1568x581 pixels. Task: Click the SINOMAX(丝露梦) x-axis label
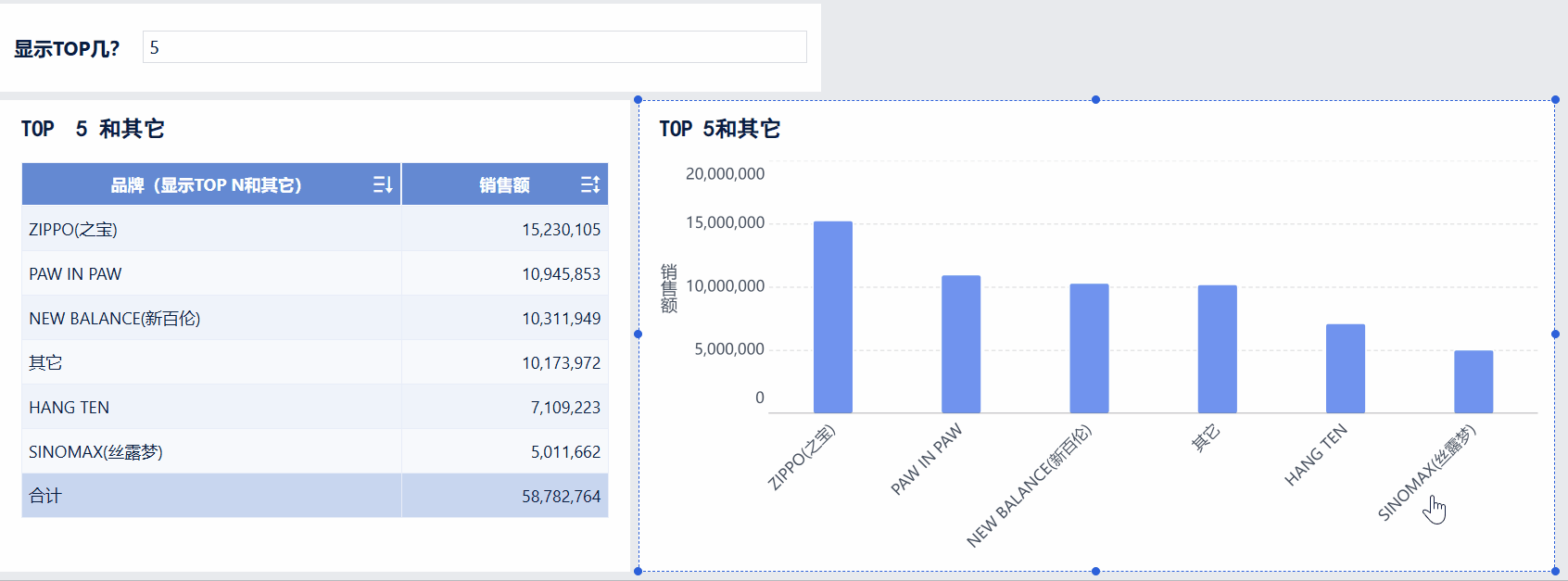[1426, 473]
